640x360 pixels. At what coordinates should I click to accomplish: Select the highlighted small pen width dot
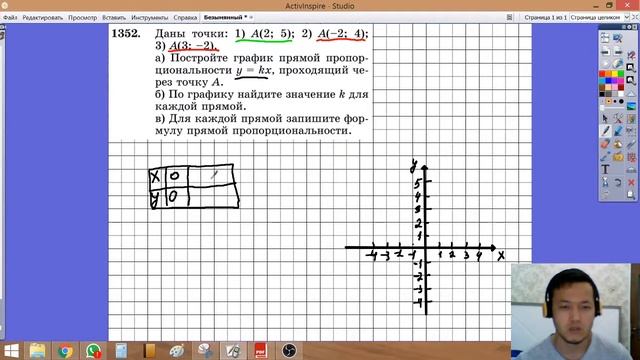click(x=609, y=101)
